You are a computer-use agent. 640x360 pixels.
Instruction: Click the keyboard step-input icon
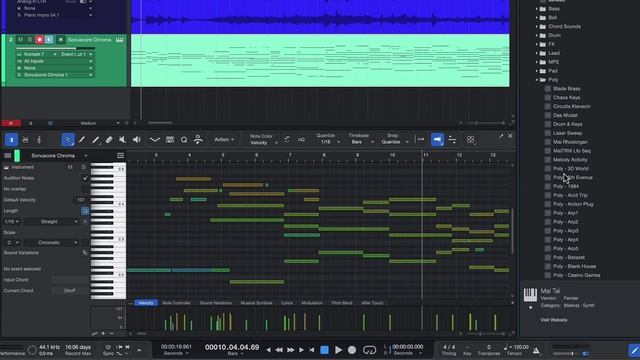170,140
